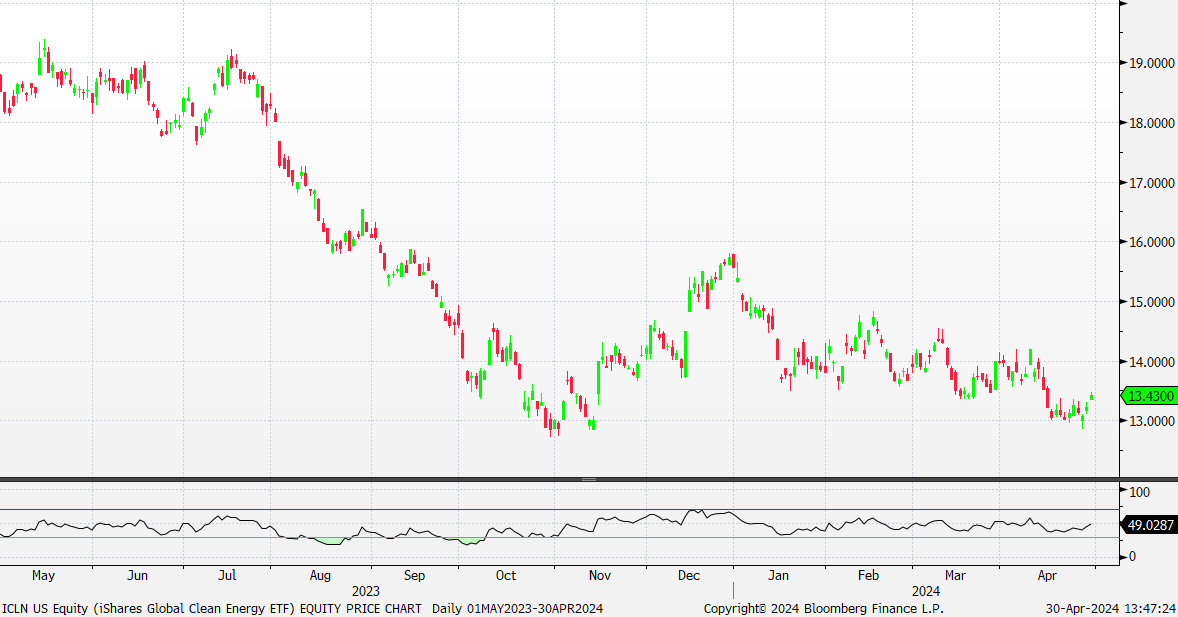Viewport: 1178px width, 617px height.
Task: Click the 16.0000 price axis label
Action: tap(1152, 242)
